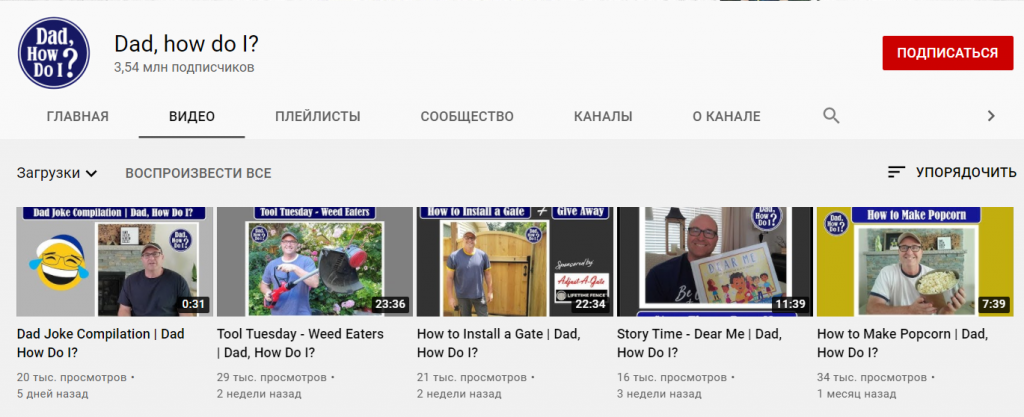Viewport: 1024px width, 417px height.
Task: Open channel search magnifier icon
Action: 831,116
